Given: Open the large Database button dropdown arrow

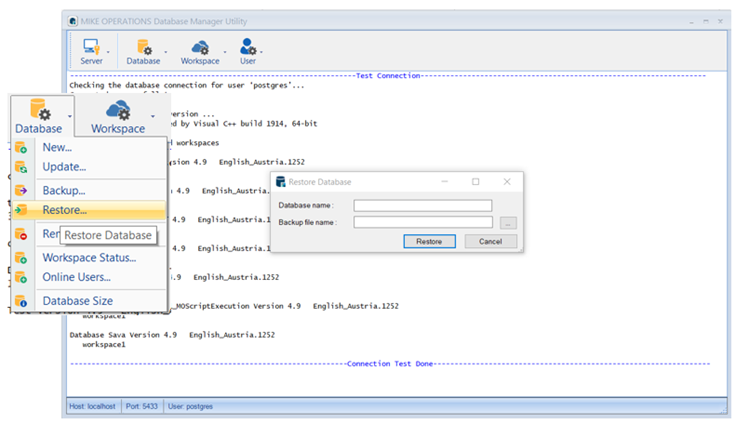Looking at the screenshot, I should [x=69, y=116].
